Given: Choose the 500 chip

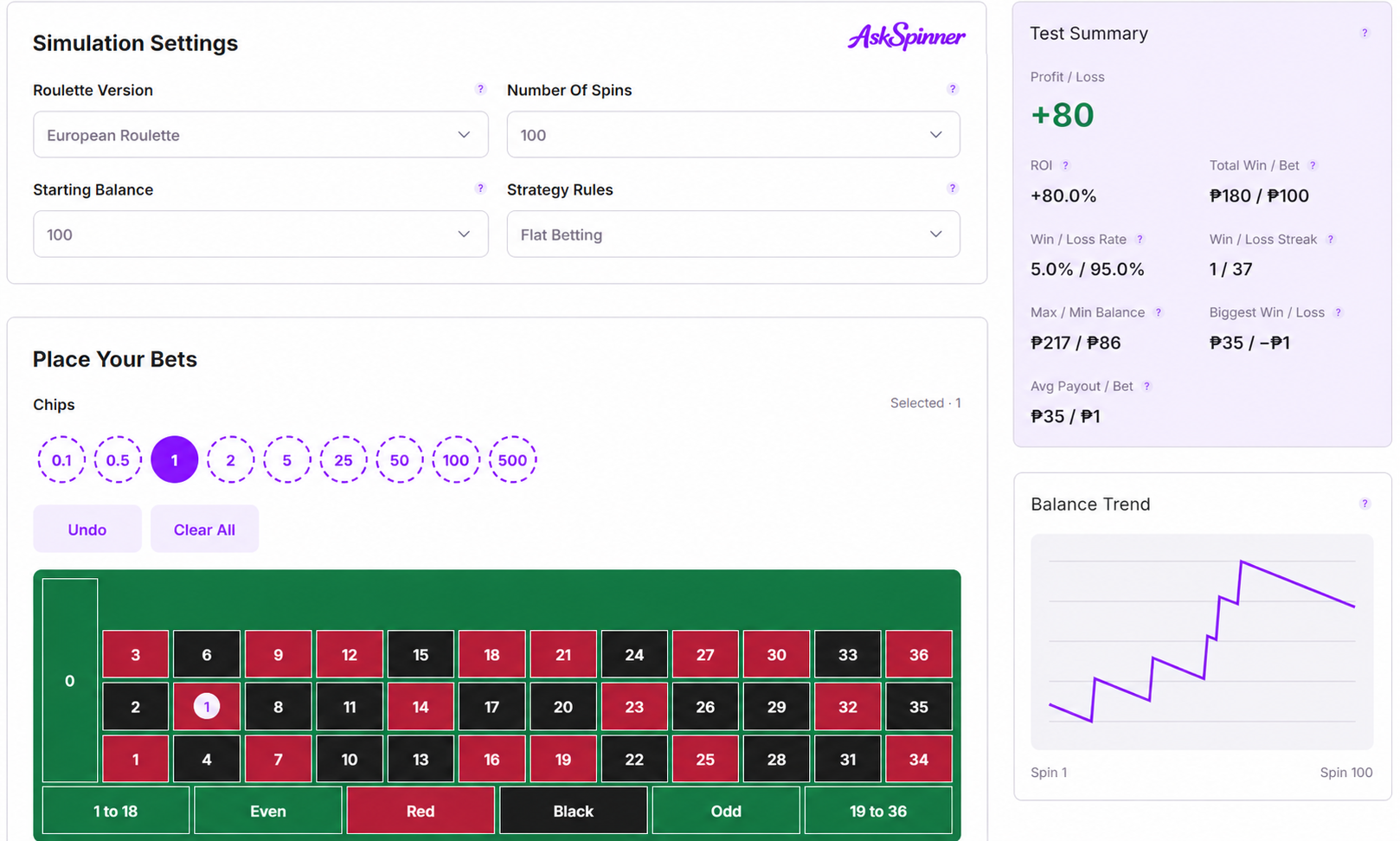Looking at the screenshot, I should [x=512, y=459].
